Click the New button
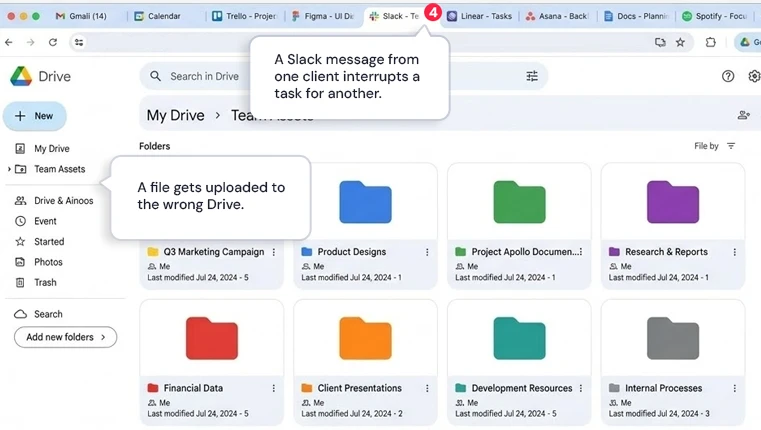Screen dimensions: 761x430 pos(34,116)
